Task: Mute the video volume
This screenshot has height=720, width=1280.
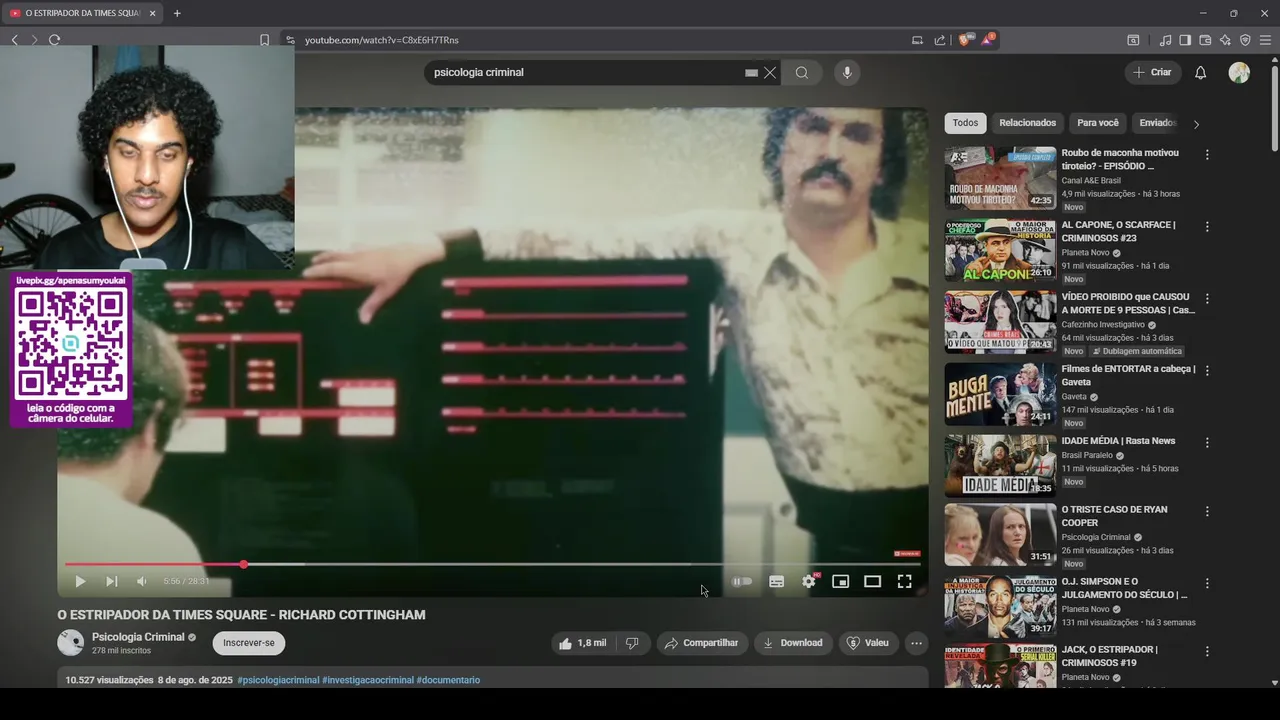Action: [142, 581]
